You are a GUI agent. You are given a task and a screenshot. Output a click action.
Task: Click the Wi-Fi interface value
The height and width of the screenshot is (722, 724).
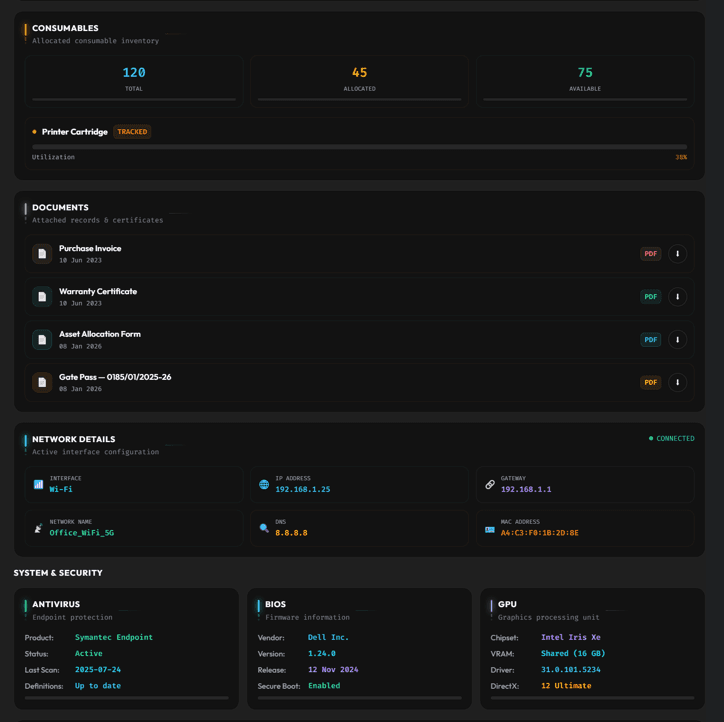(61, 489)
